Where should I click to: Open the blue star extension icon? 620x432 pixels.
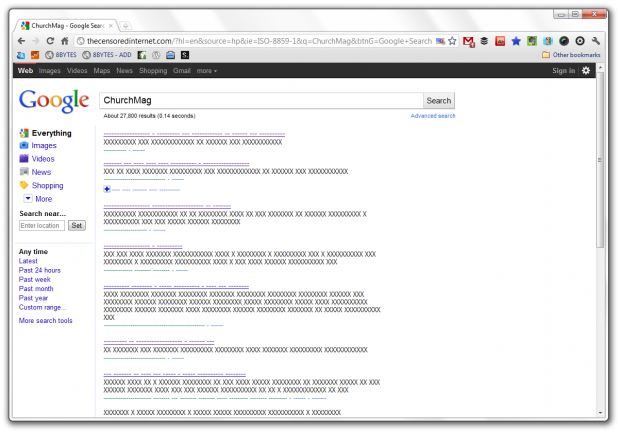coord(516,41)
